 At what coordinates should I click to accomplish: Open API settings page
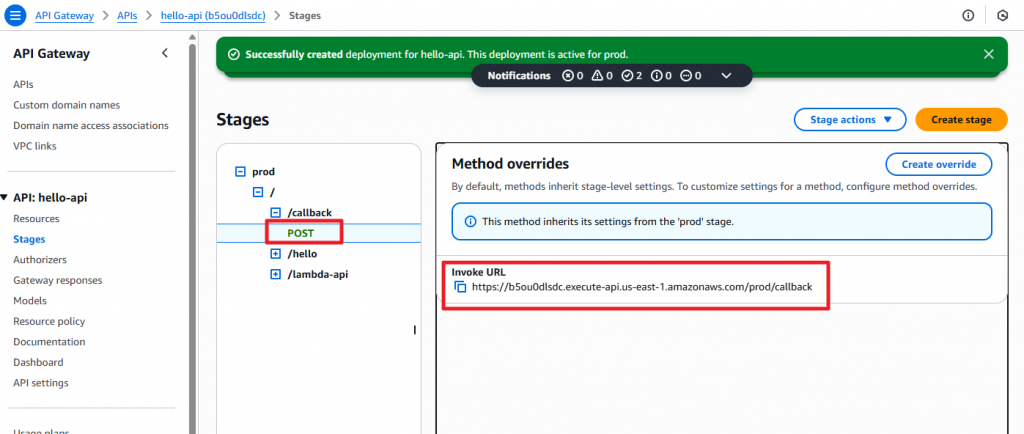click(40, 382)
